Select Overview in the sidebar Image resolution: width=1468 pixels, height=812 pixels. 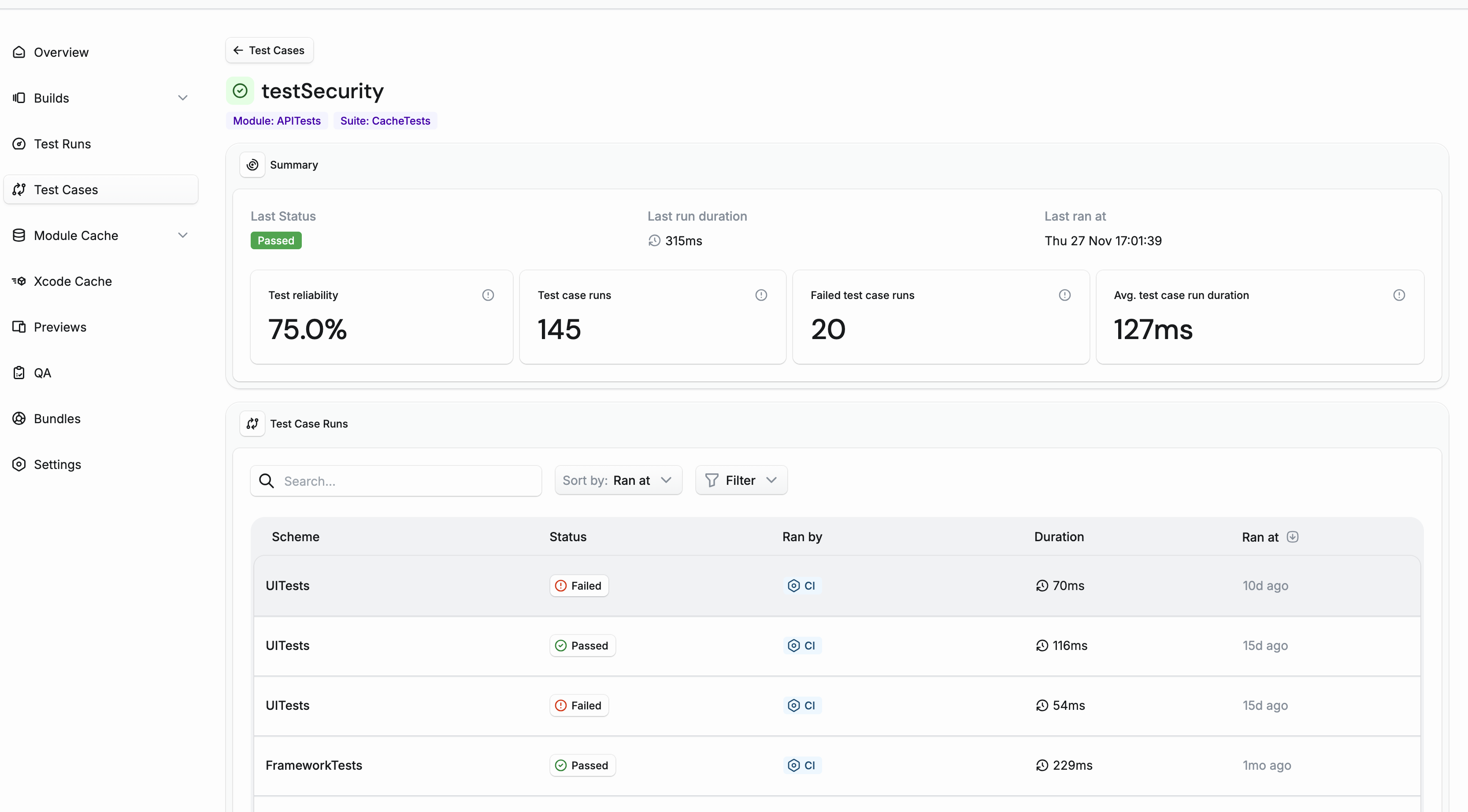click(x=61, y=52)
